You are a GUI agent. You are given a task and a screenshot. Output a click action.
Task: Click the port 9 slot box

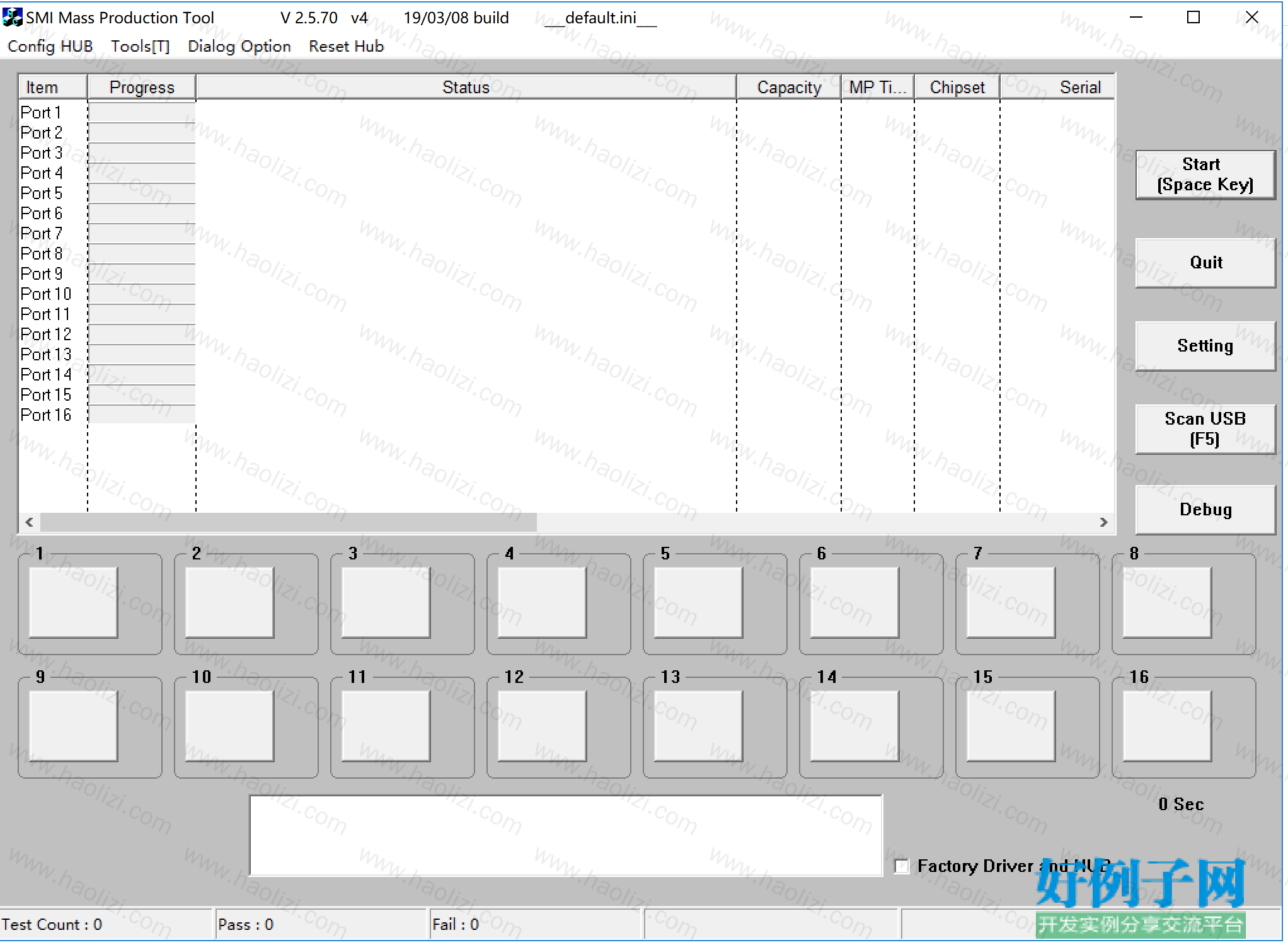pyautogui.click(x=73, y=726)
